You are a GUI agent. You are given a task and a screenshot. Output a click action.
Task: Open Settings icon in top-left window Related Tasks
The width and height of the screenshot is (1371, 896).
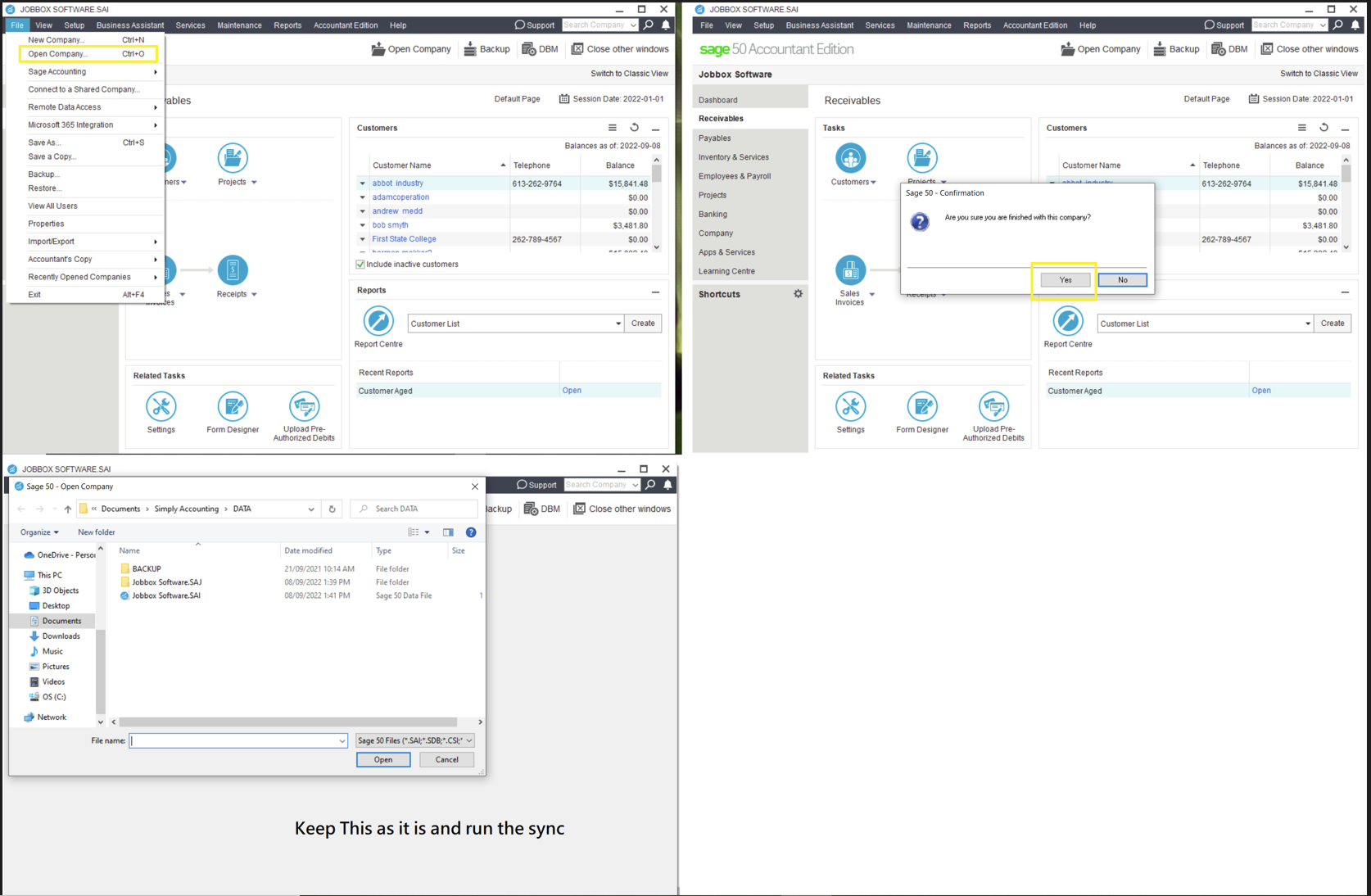[161, 406]
